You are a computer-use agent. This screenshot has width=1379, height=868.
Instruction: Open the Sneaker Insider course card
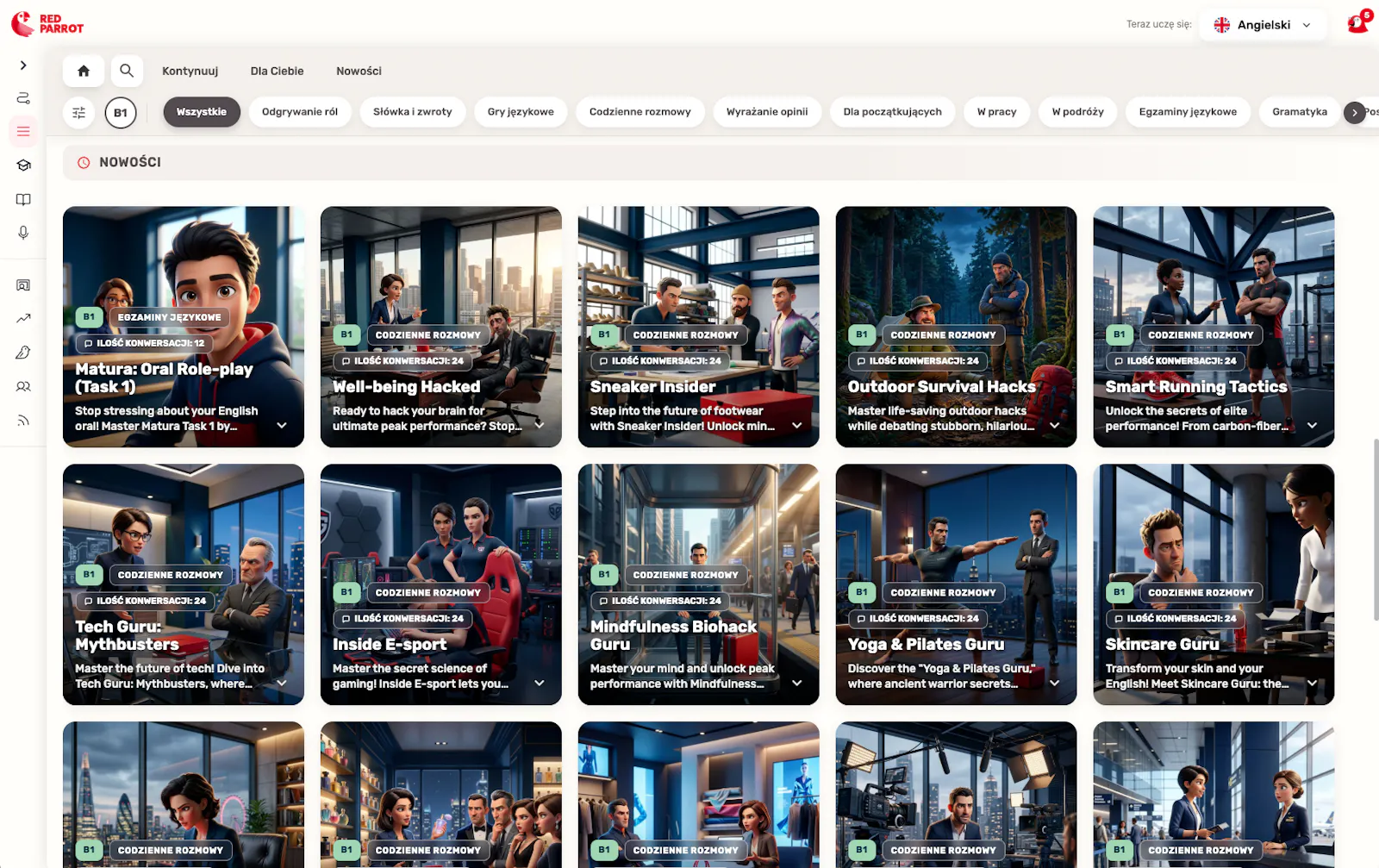(x=699, y=327)
